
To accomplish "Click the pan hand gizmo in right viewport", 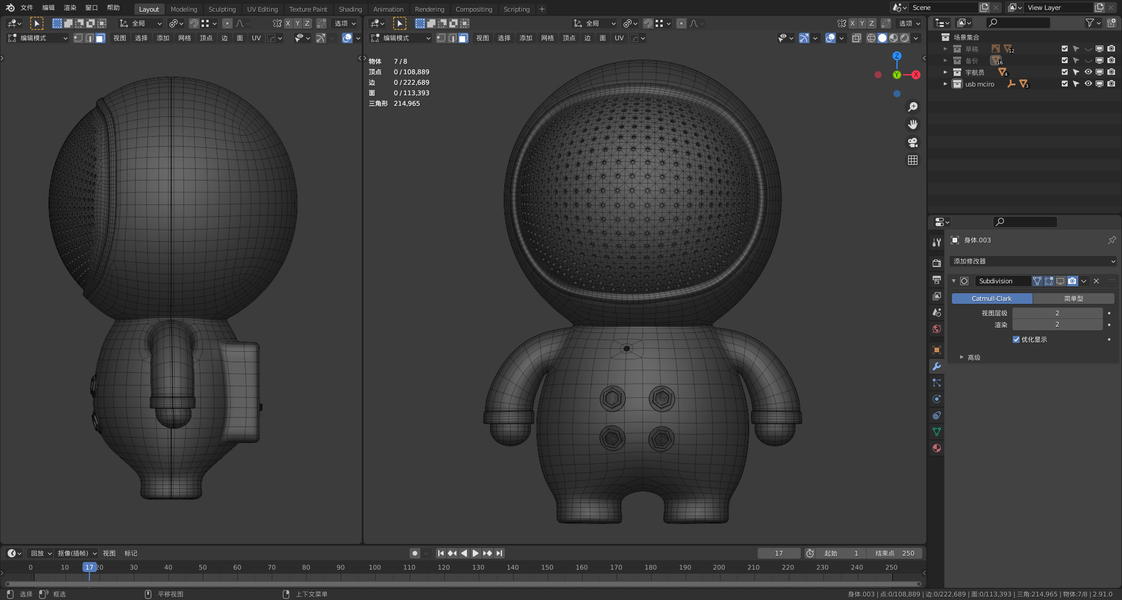I will (x=913, y=124).
